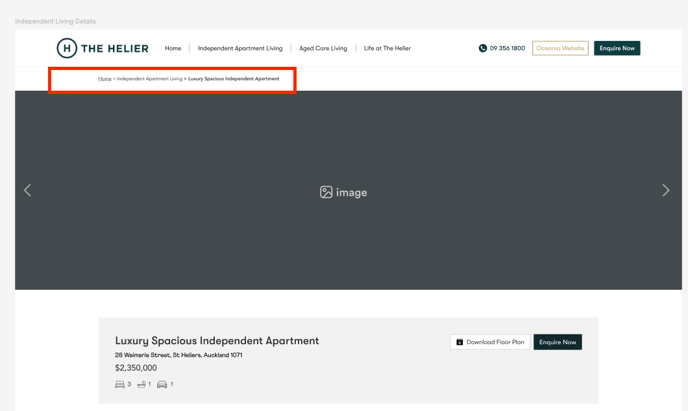Go to previous carousel image

coord(27,190)
